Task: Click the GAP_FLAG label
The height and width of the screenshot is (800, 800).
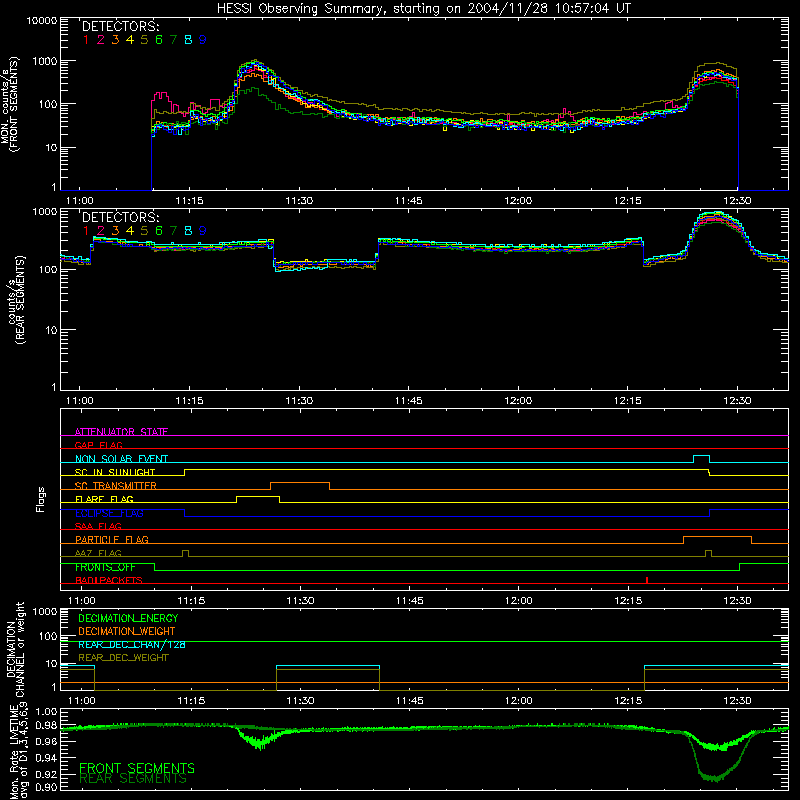Action: 99,445
